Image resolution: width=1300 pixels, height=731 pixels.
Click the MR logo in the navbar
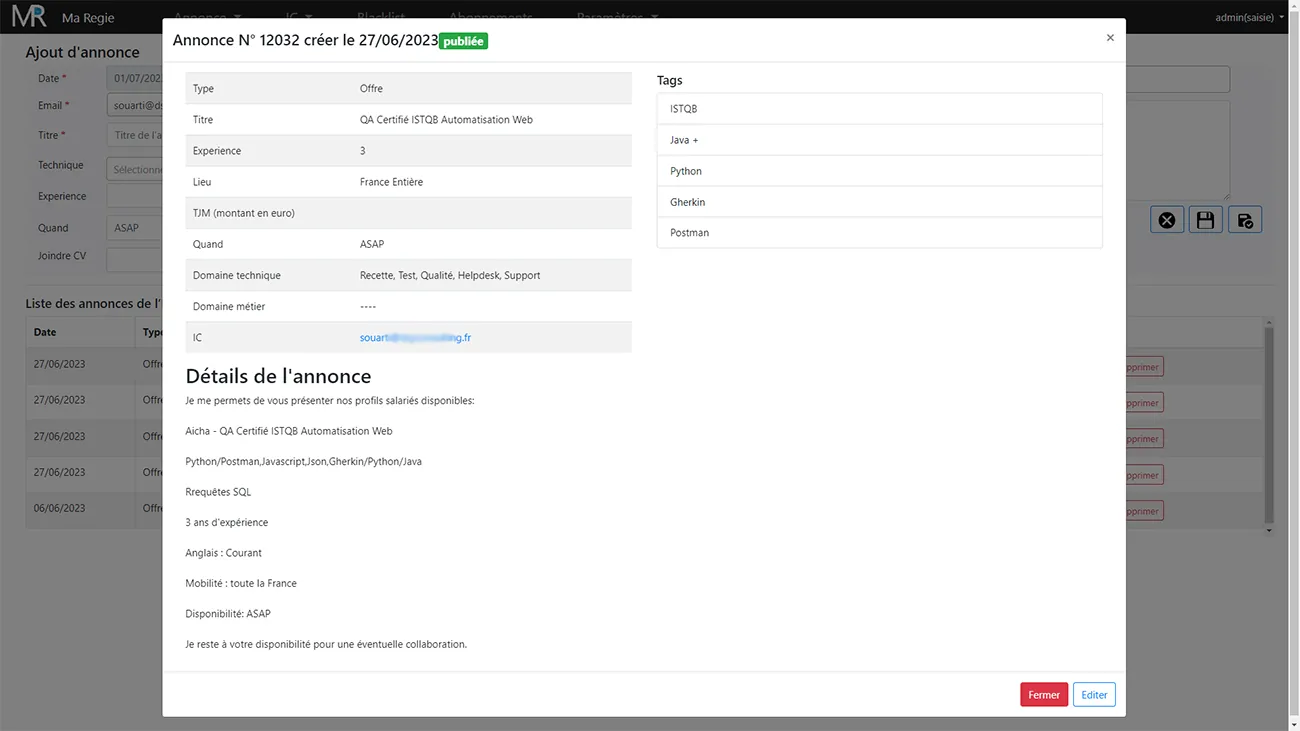29,17
